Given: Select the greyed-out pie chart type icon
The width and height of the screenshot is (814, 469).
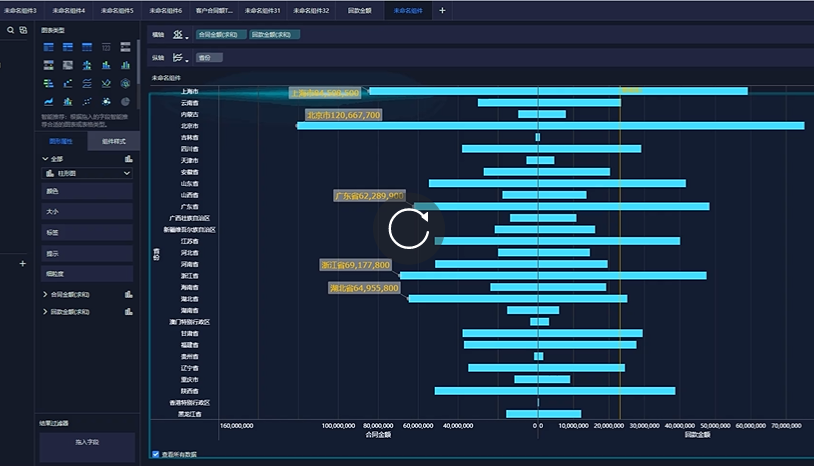Looking at the screenshot, I should 125,102.
